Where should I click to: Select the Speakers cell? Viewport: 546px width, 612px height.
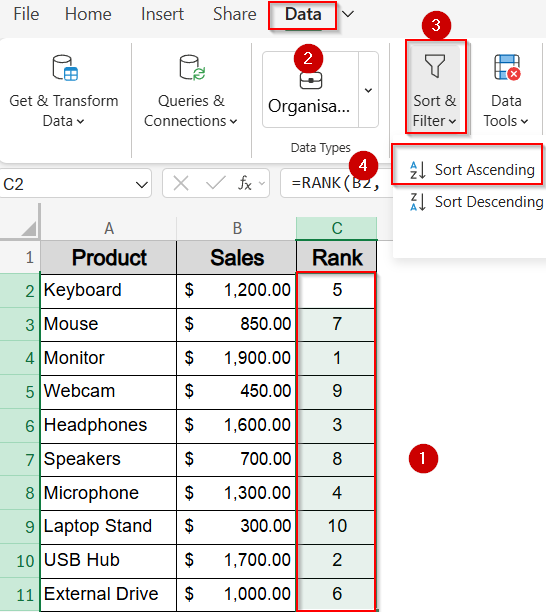point(109,459)
